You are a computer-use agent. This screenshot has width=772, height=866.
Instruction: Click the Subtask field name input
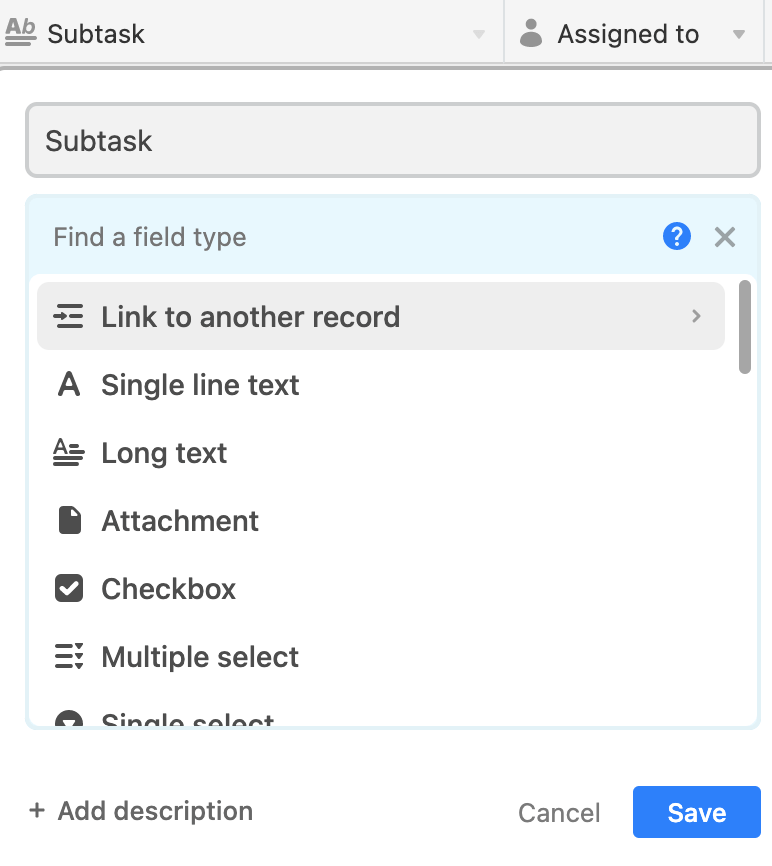(392, 140)
